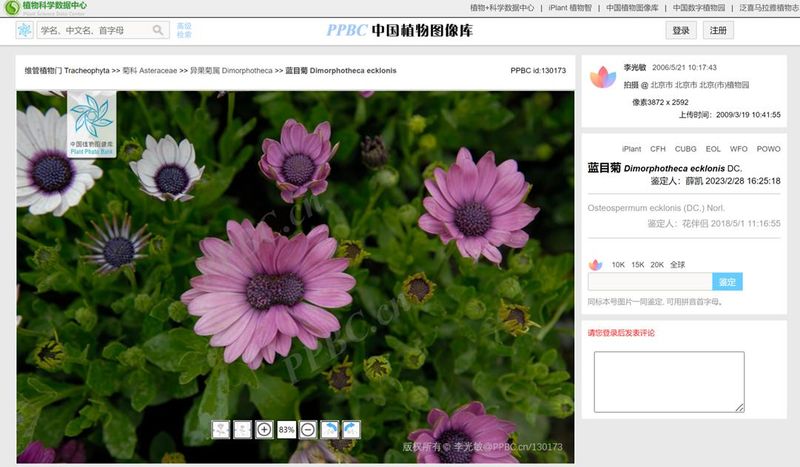
Task: Click the species identification input field
Action: [650, 282]
